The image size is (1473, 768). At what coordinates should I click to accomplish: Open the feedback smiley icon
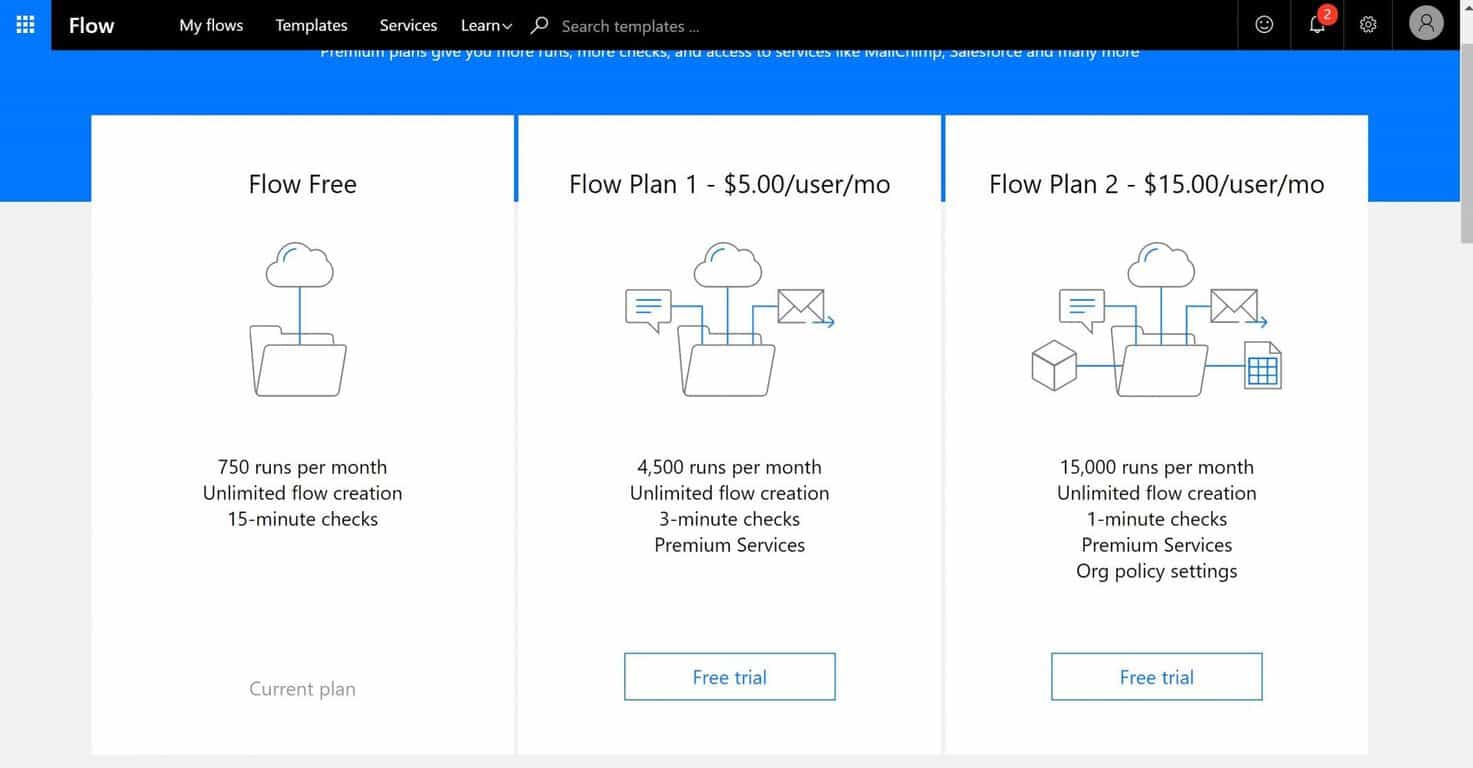click(1263, 24)
